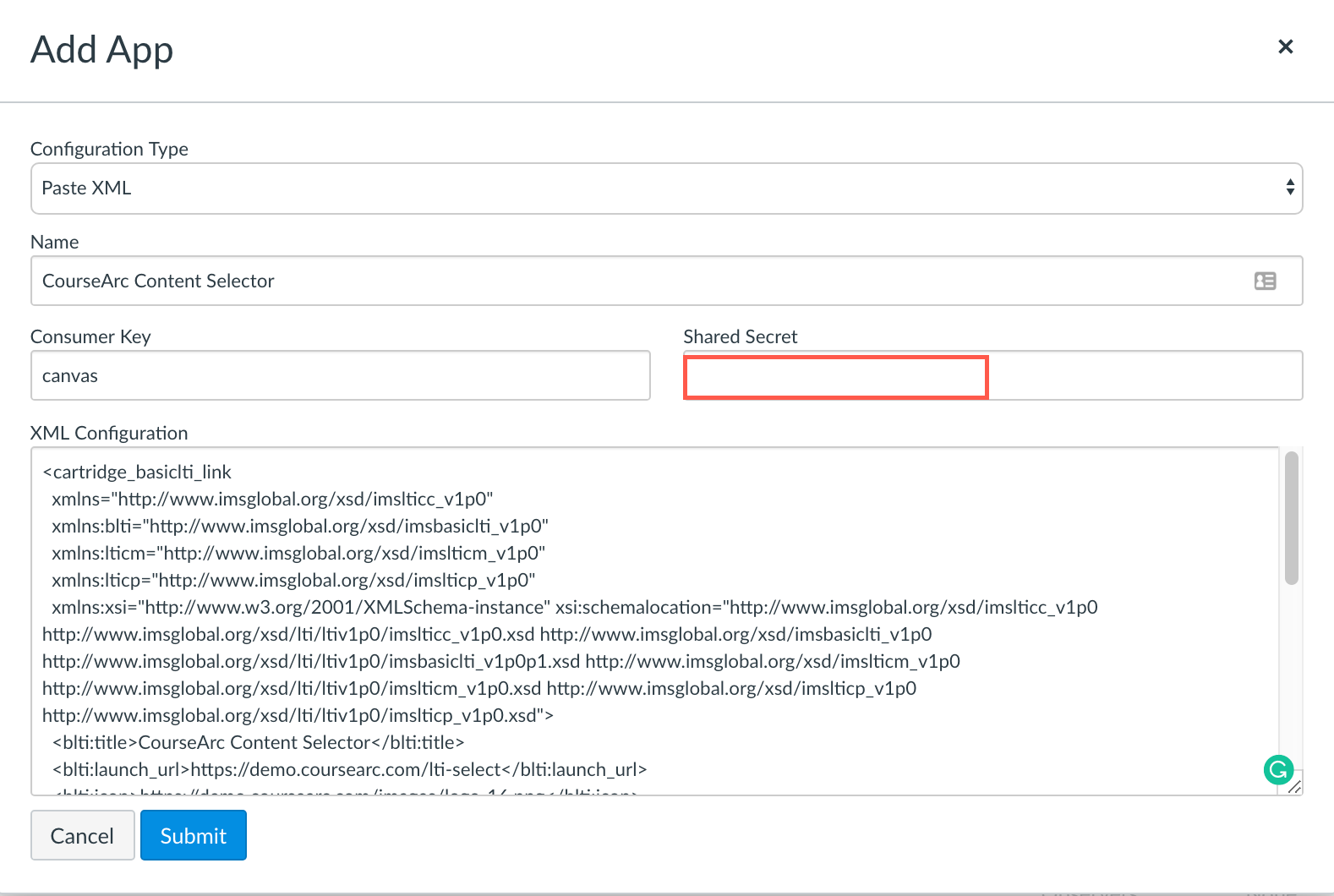Click the Consumer Key label
Screen dimensions: 1334x896
[x=90, y=336]
